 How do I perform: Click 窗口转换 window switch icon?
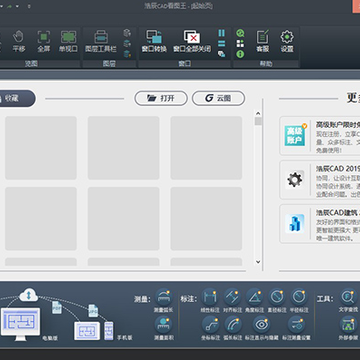tap(154, 41)
